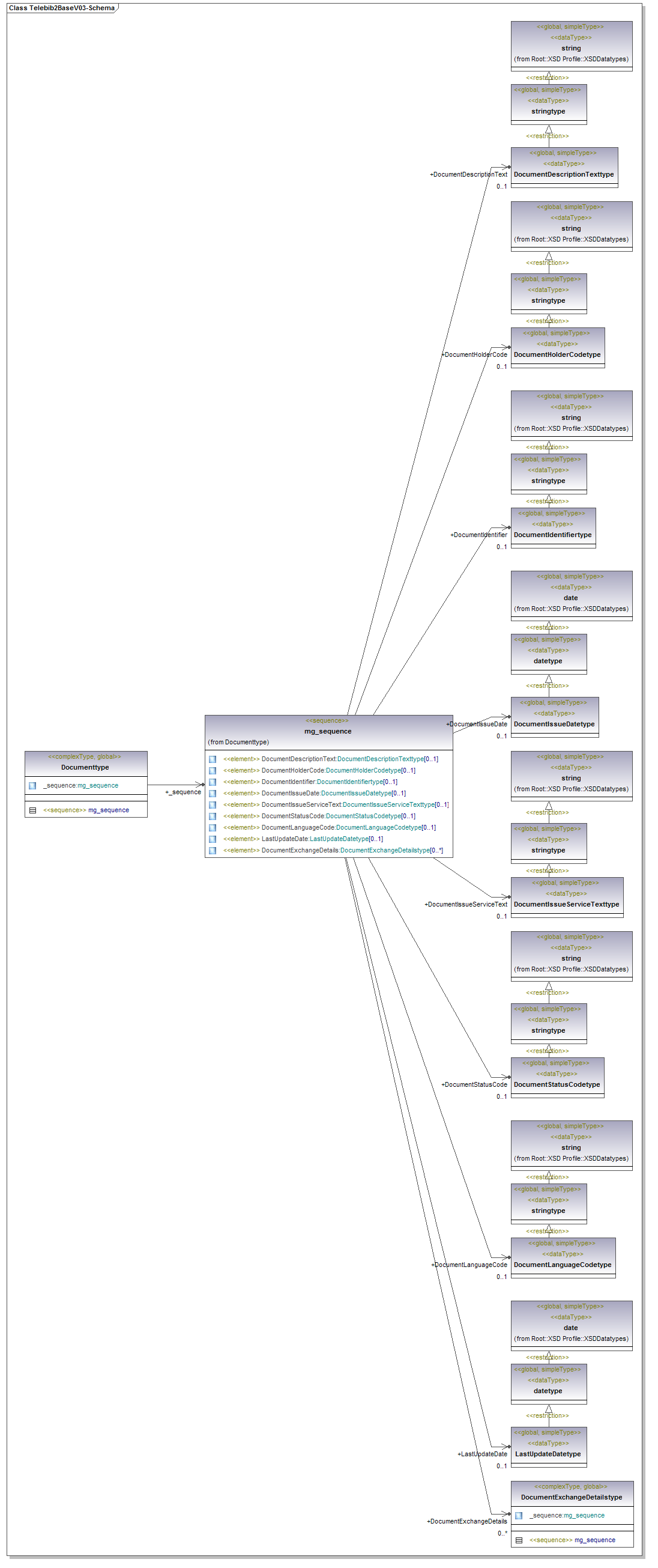Viewport: 658px width, 1568px height.
Task: Select the Class Telebib2BaseV03-Schema diagram tab label
Action: pyautogui.click(x=61, y=8)
